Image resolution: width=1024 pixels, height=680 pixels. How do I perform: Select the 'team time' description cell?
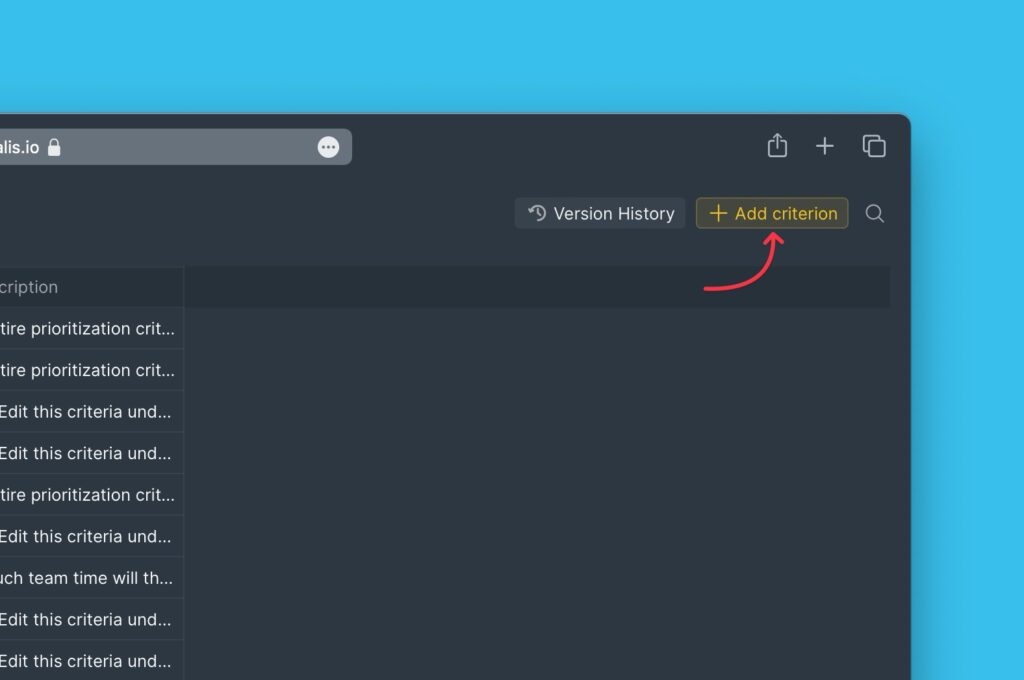[88, 578]
